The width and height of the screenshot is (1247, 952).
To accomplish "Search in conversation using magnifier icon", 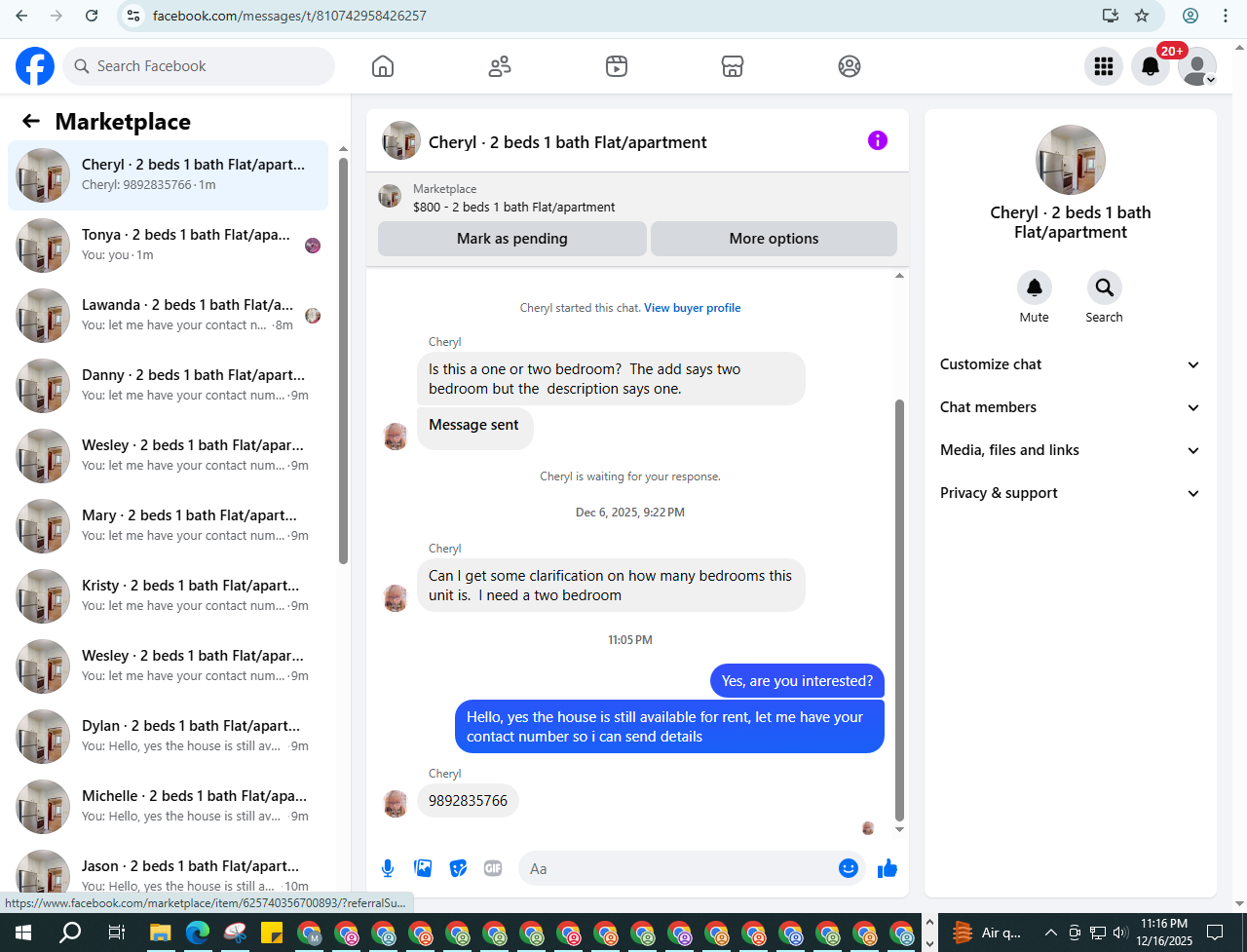I will tap(1105, 288).
